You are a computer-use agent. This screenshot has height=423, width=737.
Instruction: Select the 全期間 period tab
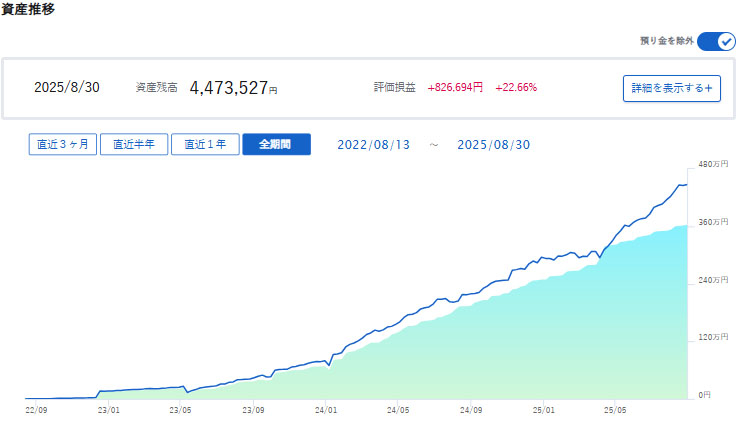point(276,144)
